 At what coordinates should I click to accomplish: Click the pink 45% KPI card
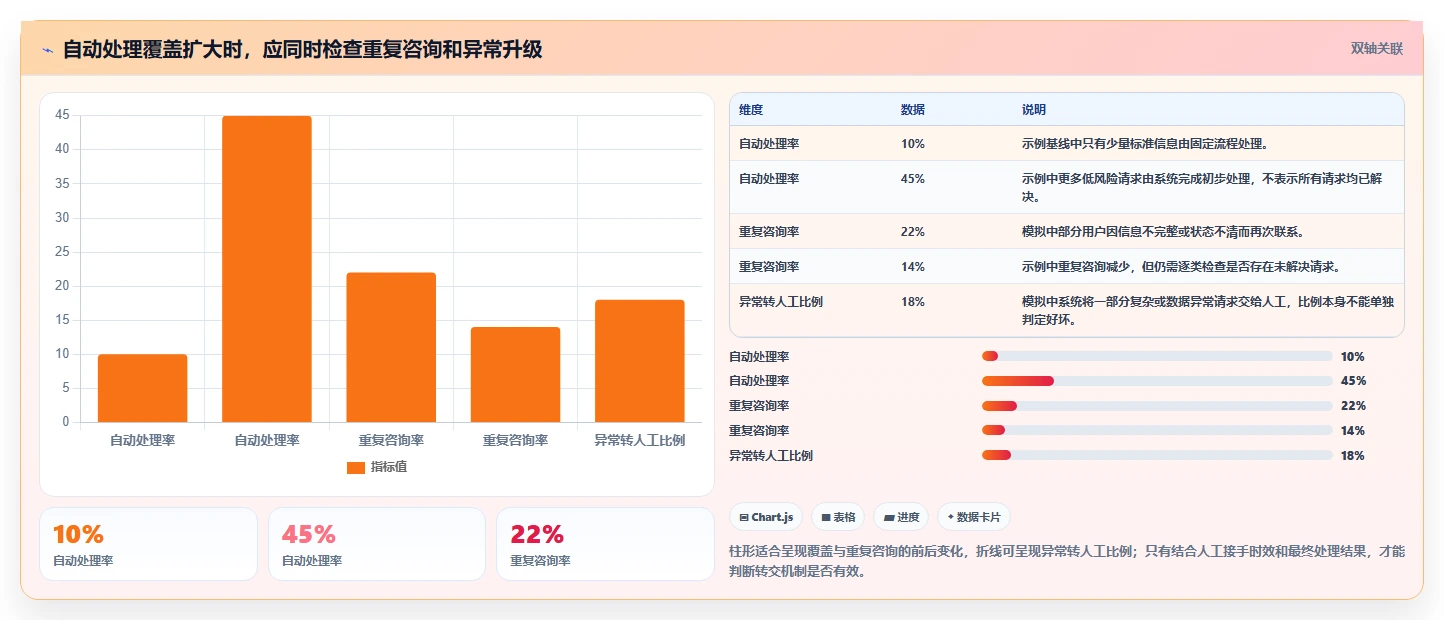click(x=377, y=544)
